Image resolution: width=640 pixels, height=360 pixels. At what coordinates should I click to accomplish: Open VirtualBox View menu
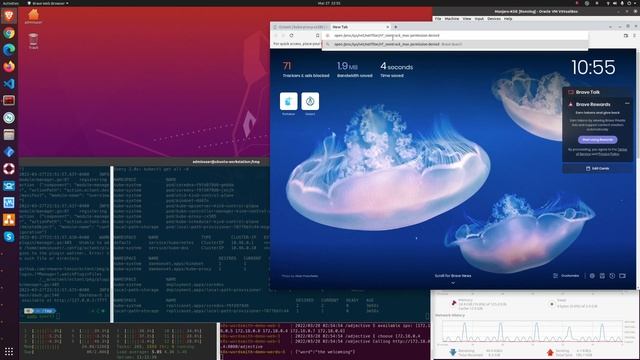click(467, 19)
